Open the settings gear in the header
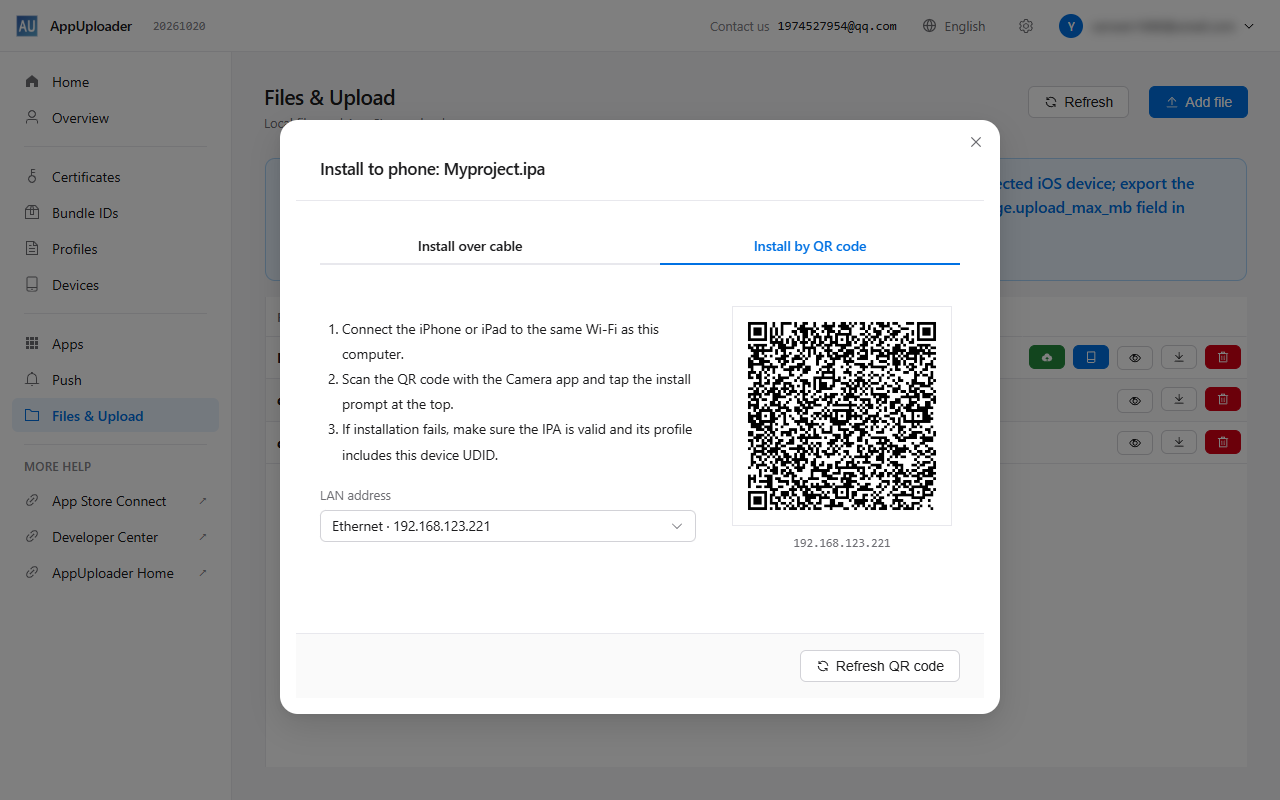This screenshot has height=800, width=1280. (x=1026, y=26)
